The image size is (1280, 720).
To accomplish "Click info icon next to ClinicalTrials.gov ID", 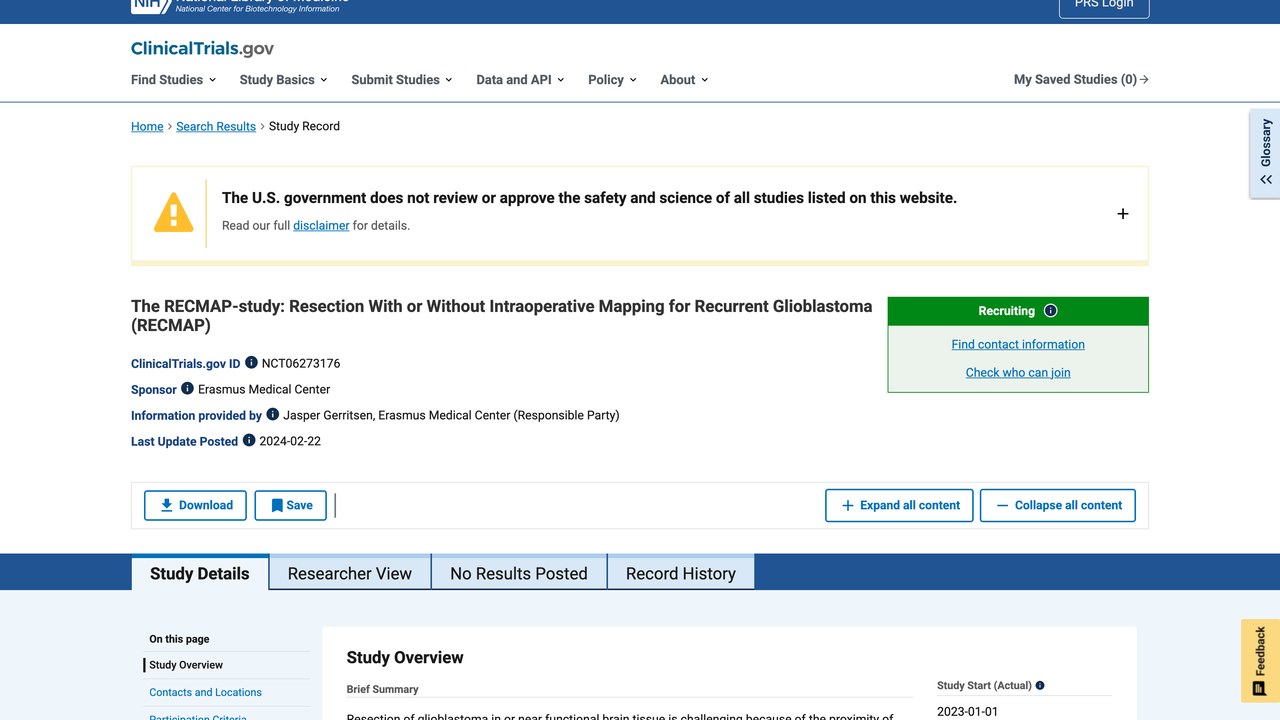I will point(251,363).
